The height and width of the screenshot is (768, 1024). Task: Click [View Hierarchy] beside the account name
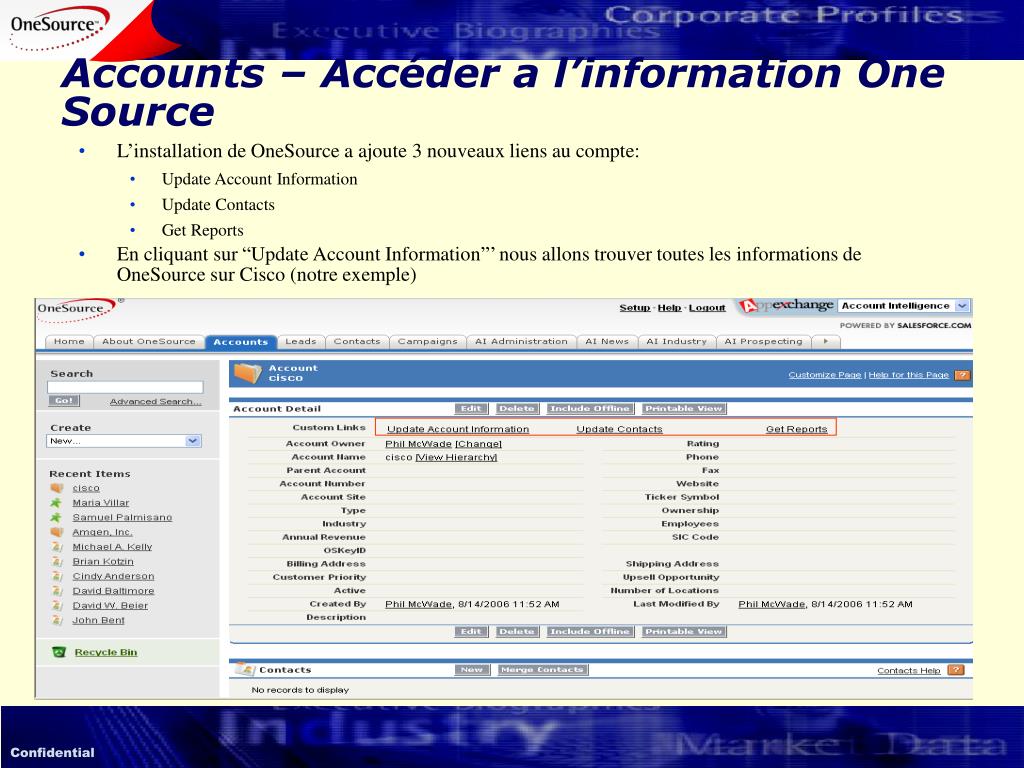click(x=456, y=457)
